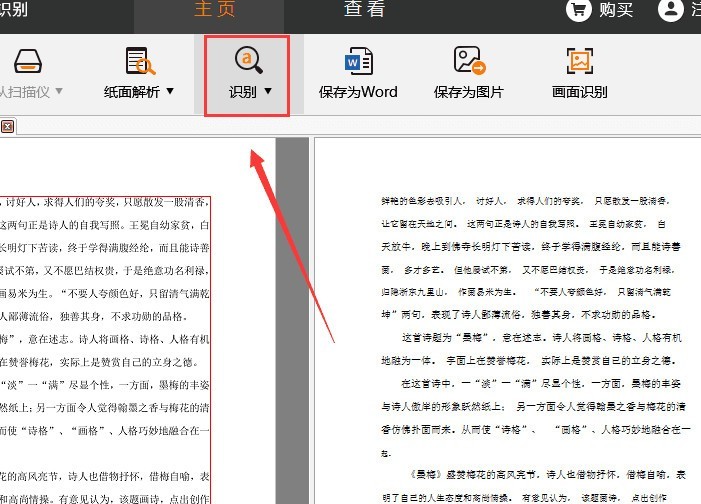Open the 购买 link
Screen dimensions: 701x504
pyautogui.click(x=616, y=10)
